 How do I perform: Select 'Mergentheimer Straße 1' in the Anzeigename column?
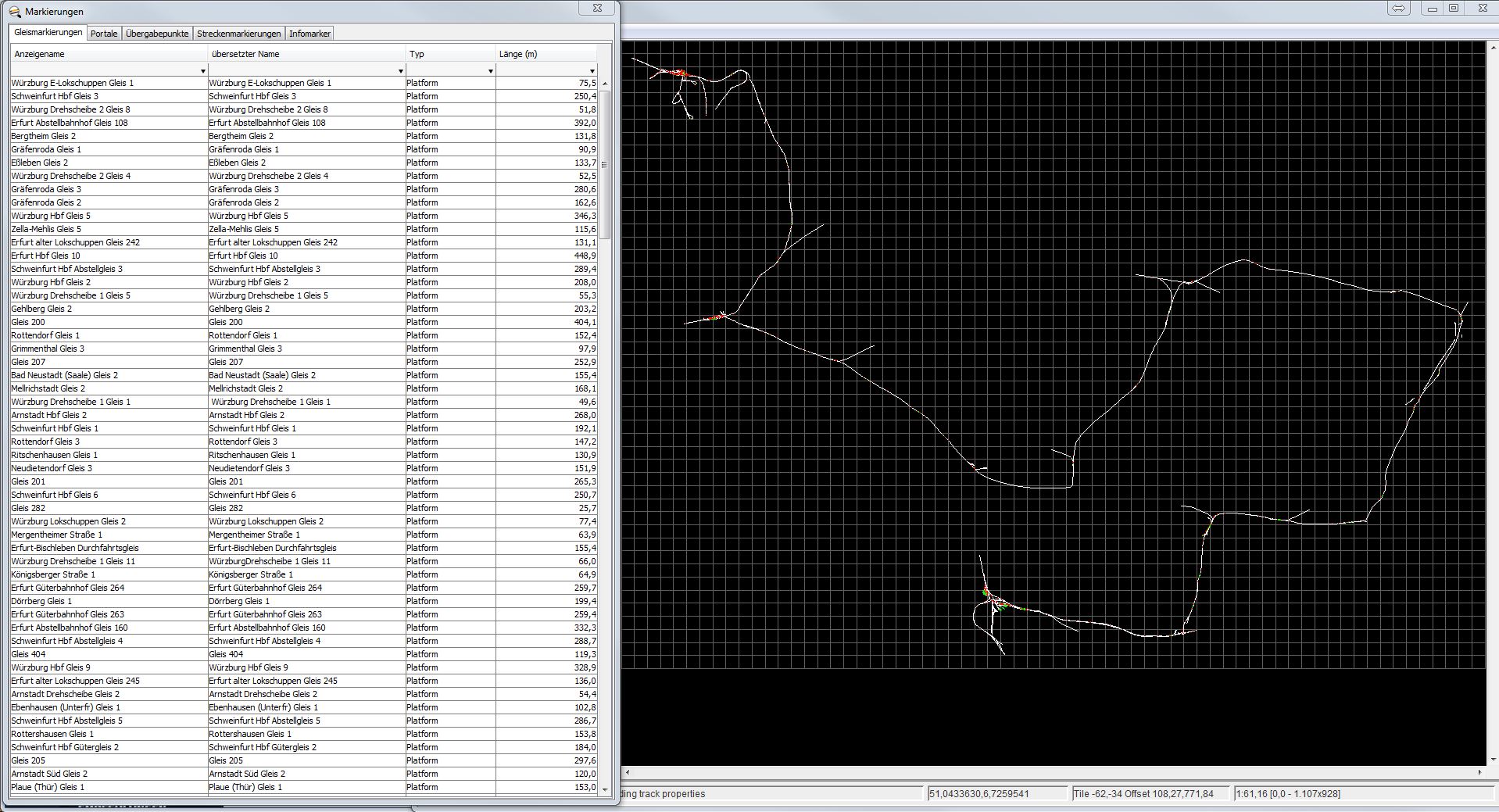point(56,535)
